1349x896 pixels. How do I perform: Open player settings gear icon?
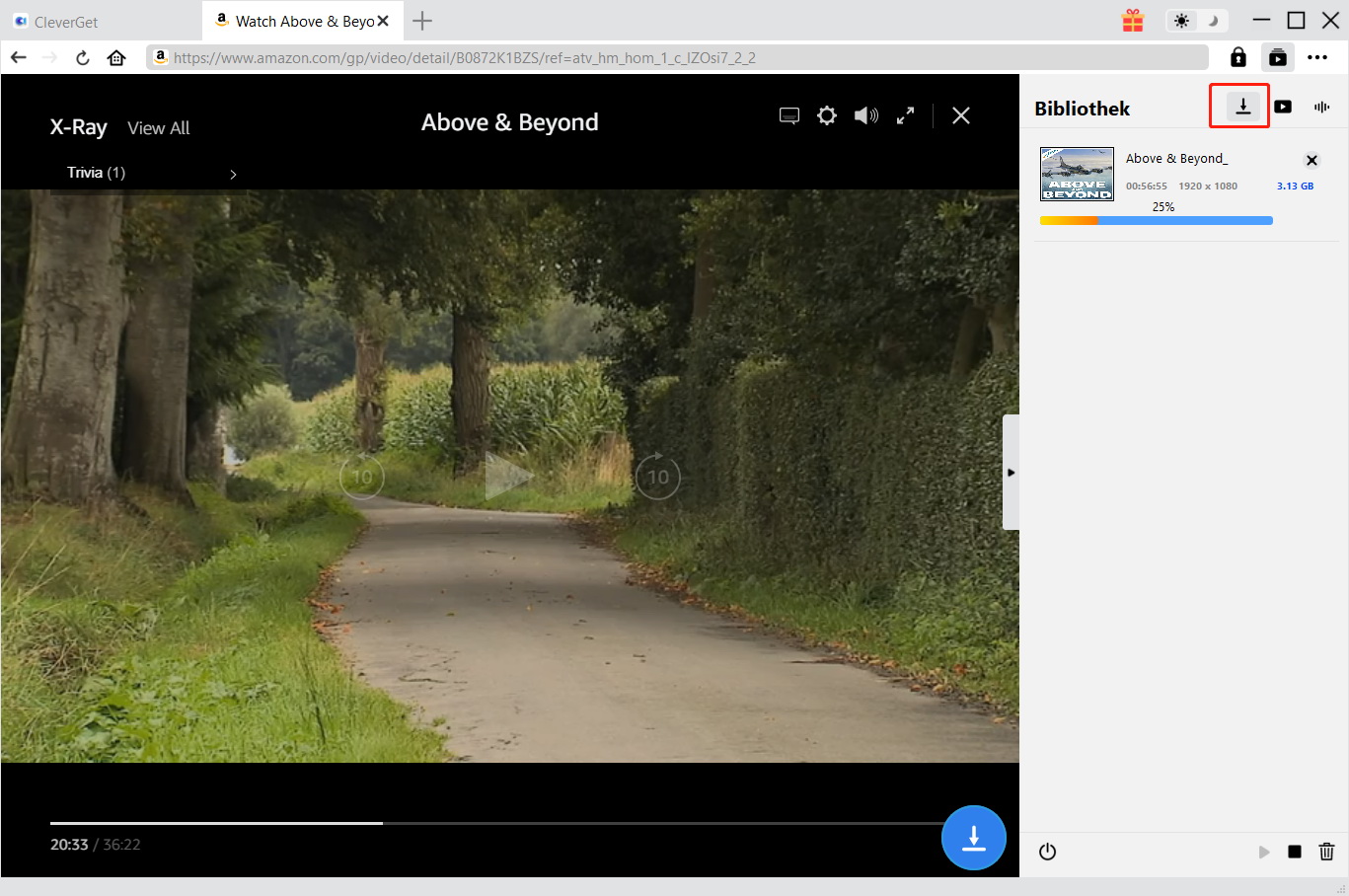tap(827, 116)
